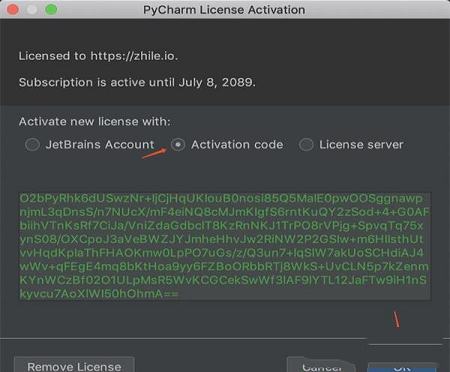Click the green zoom window button

(x=51, y=9)
